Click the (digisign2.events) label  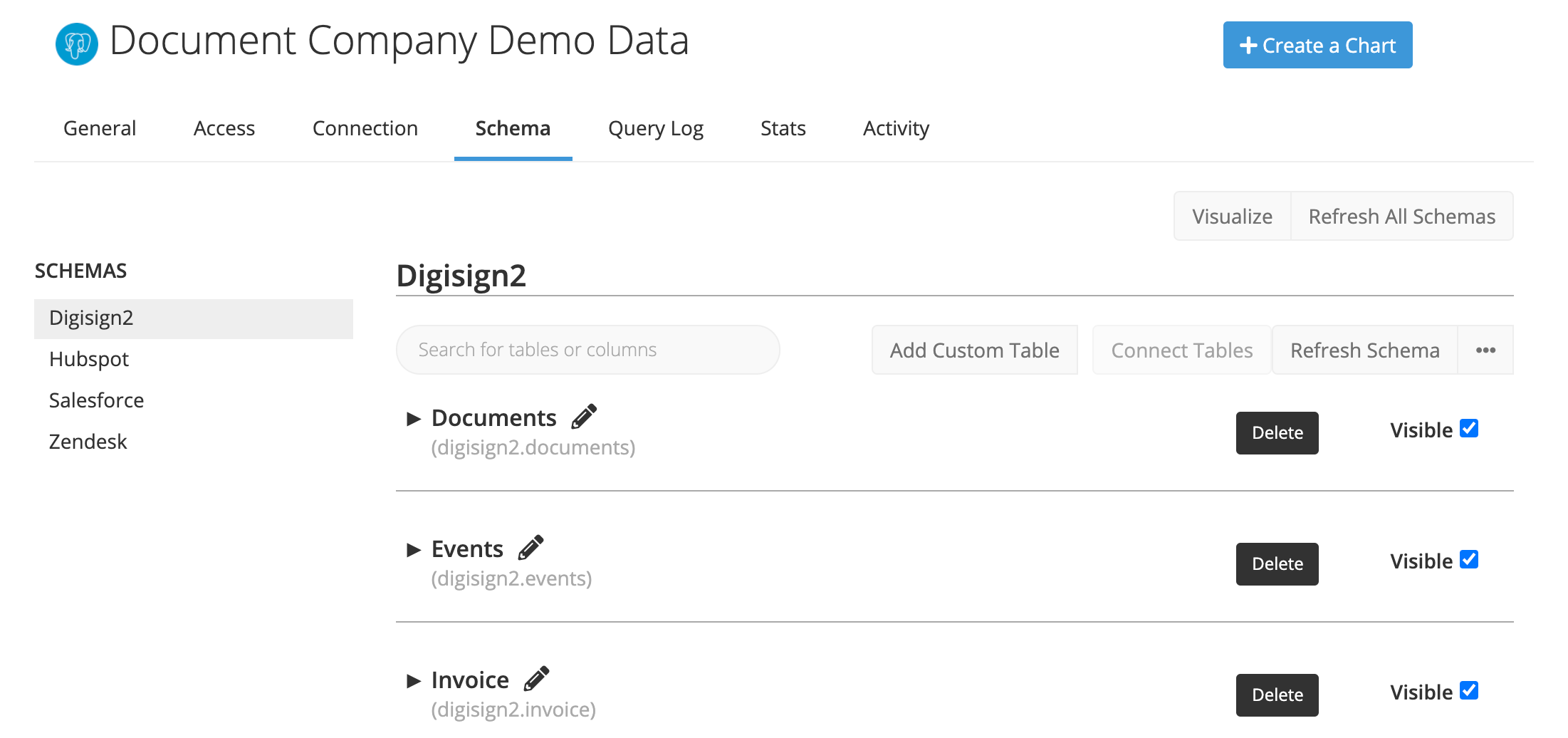(x=511, y=578)
